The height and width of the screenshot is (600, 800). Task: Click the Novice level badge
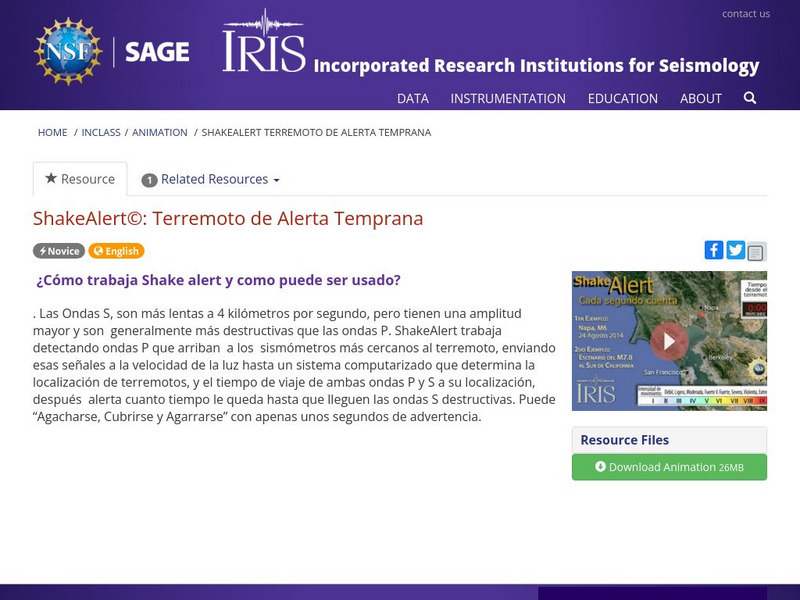pyautogui.click(x=59, y=251)
